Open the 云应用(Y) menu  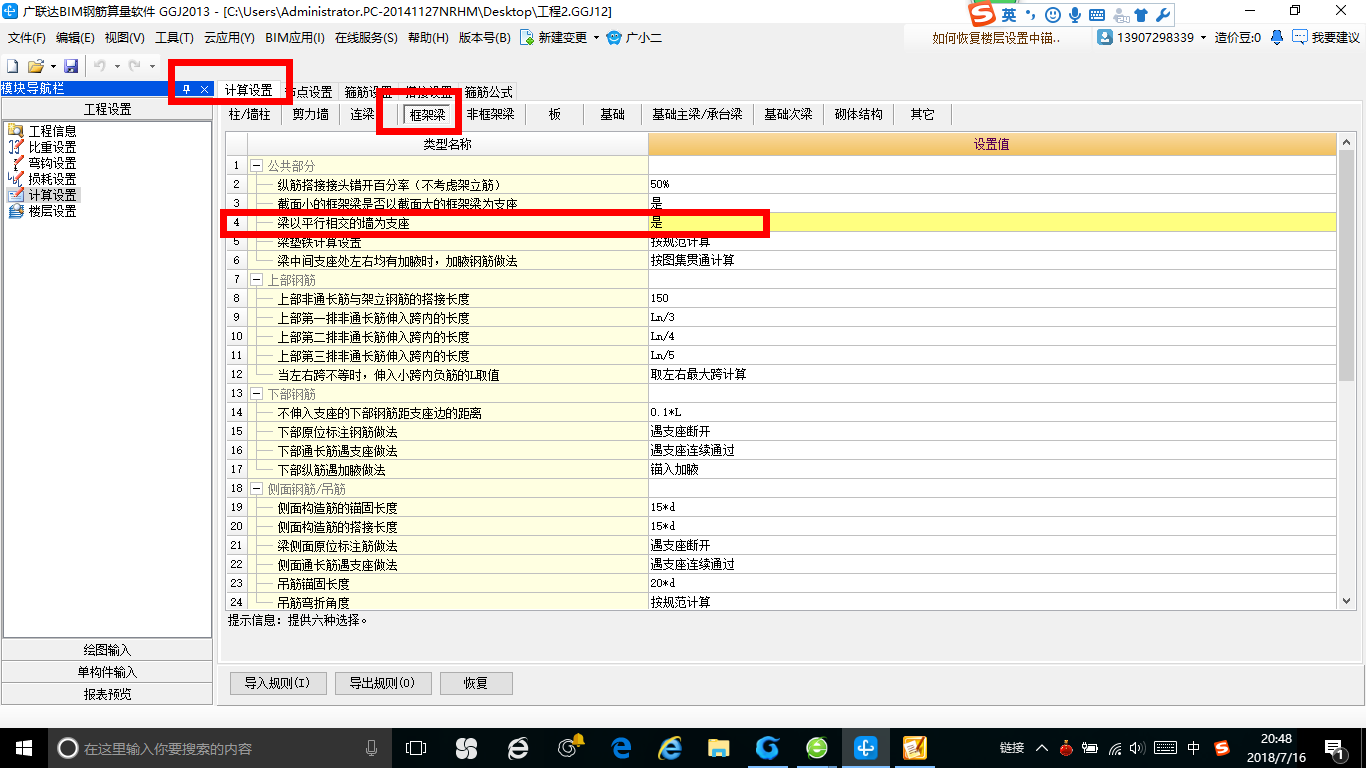coord(229,38)
